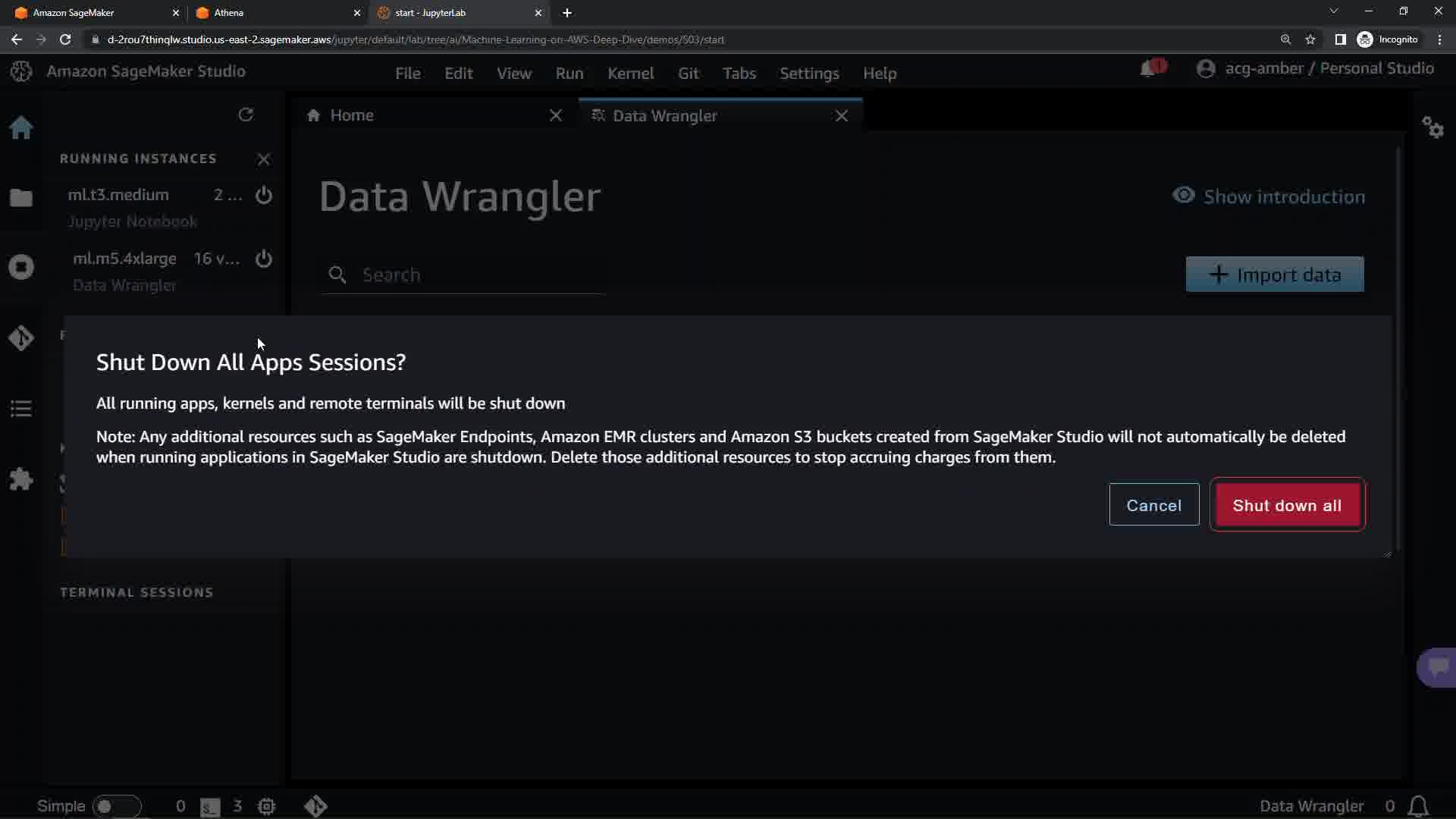The image size is (1456, 819).
Task: Toggle Simple interface mode switch
Action: pyautogui.click(x=116, y=806)
